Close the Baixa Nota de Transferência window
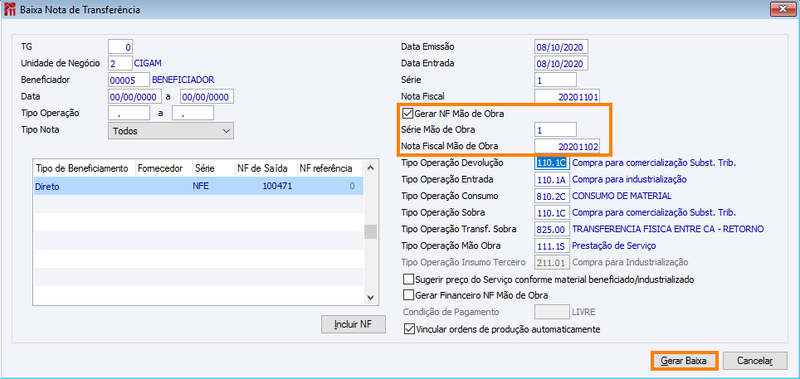This screenshot has height=379, width=800. (x=782, y=8)
